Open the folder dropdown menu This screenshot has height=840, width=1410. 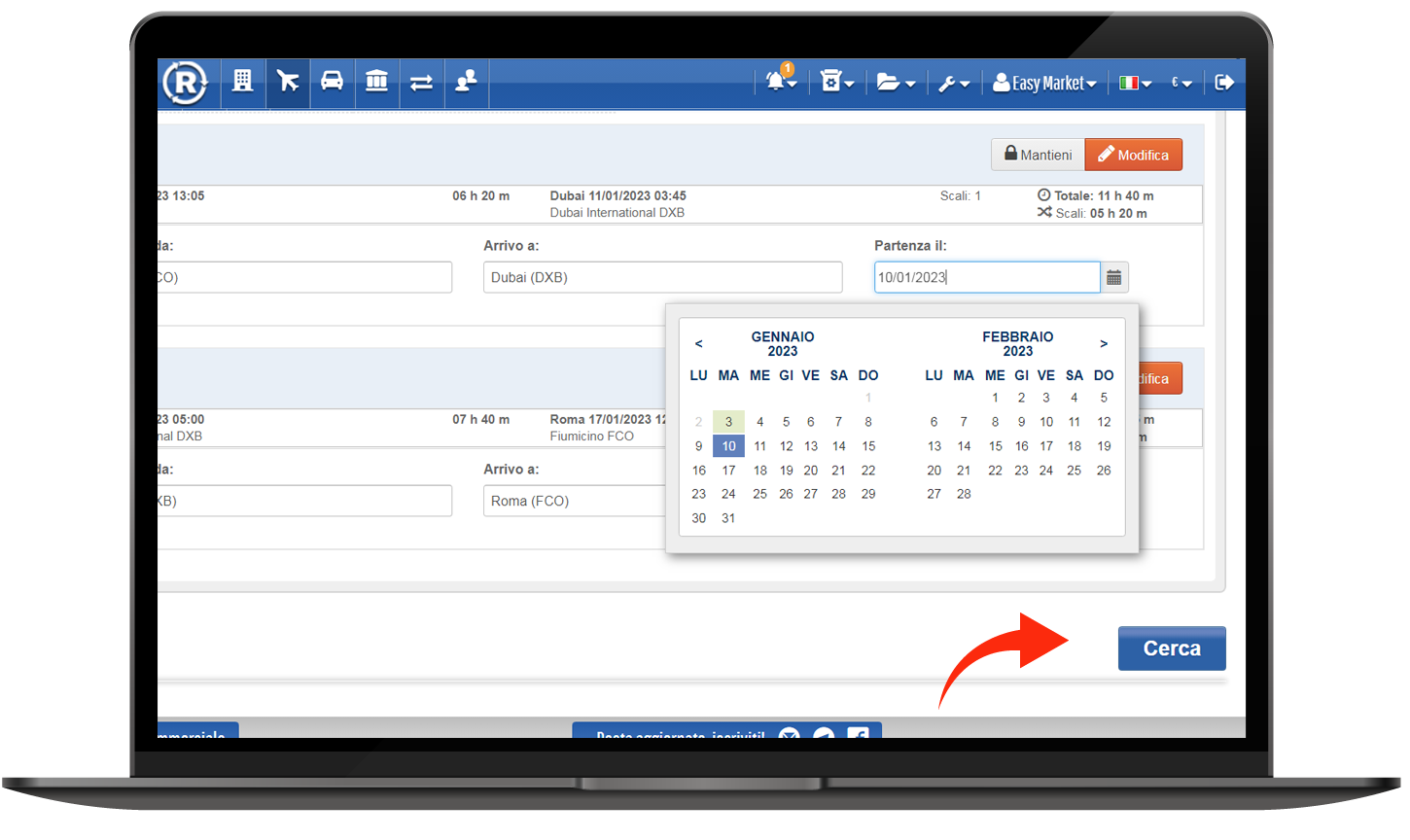895,84
